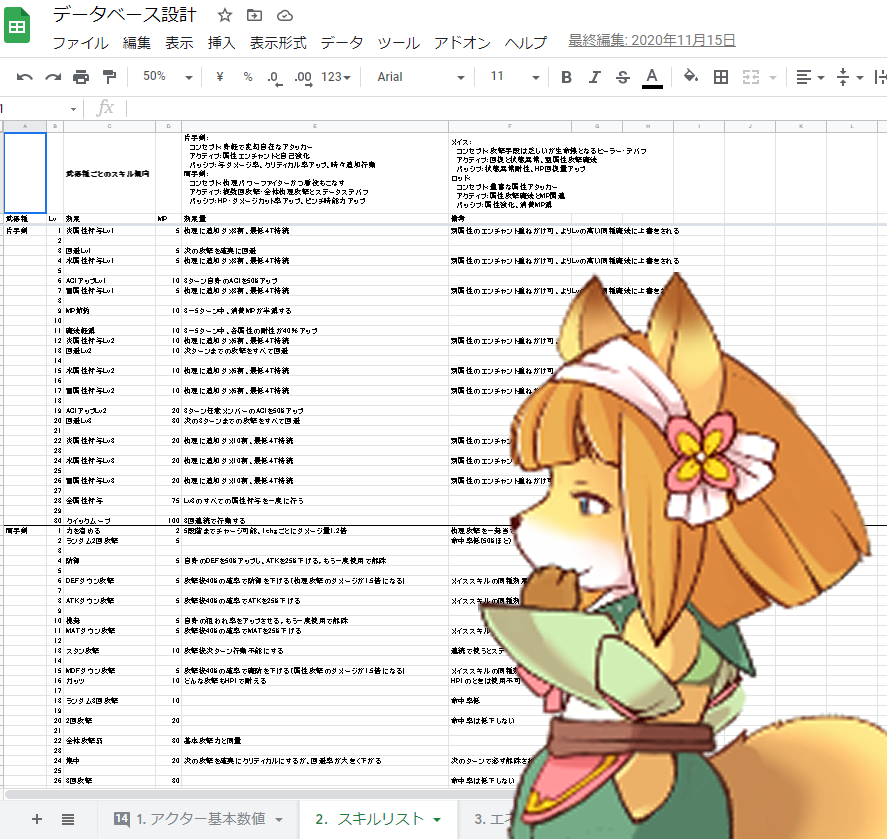Click the formula bar input
The width and height of the screenshot is (887, 839).
click(x=506, y=108)
